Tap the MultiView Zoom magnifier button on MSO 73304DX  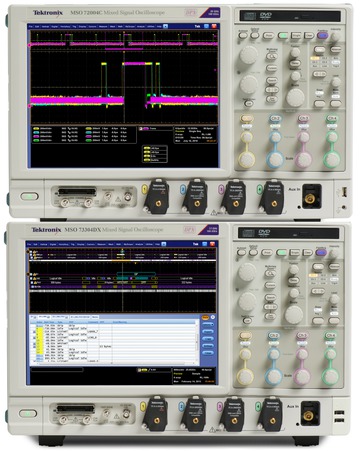[270, 274]
